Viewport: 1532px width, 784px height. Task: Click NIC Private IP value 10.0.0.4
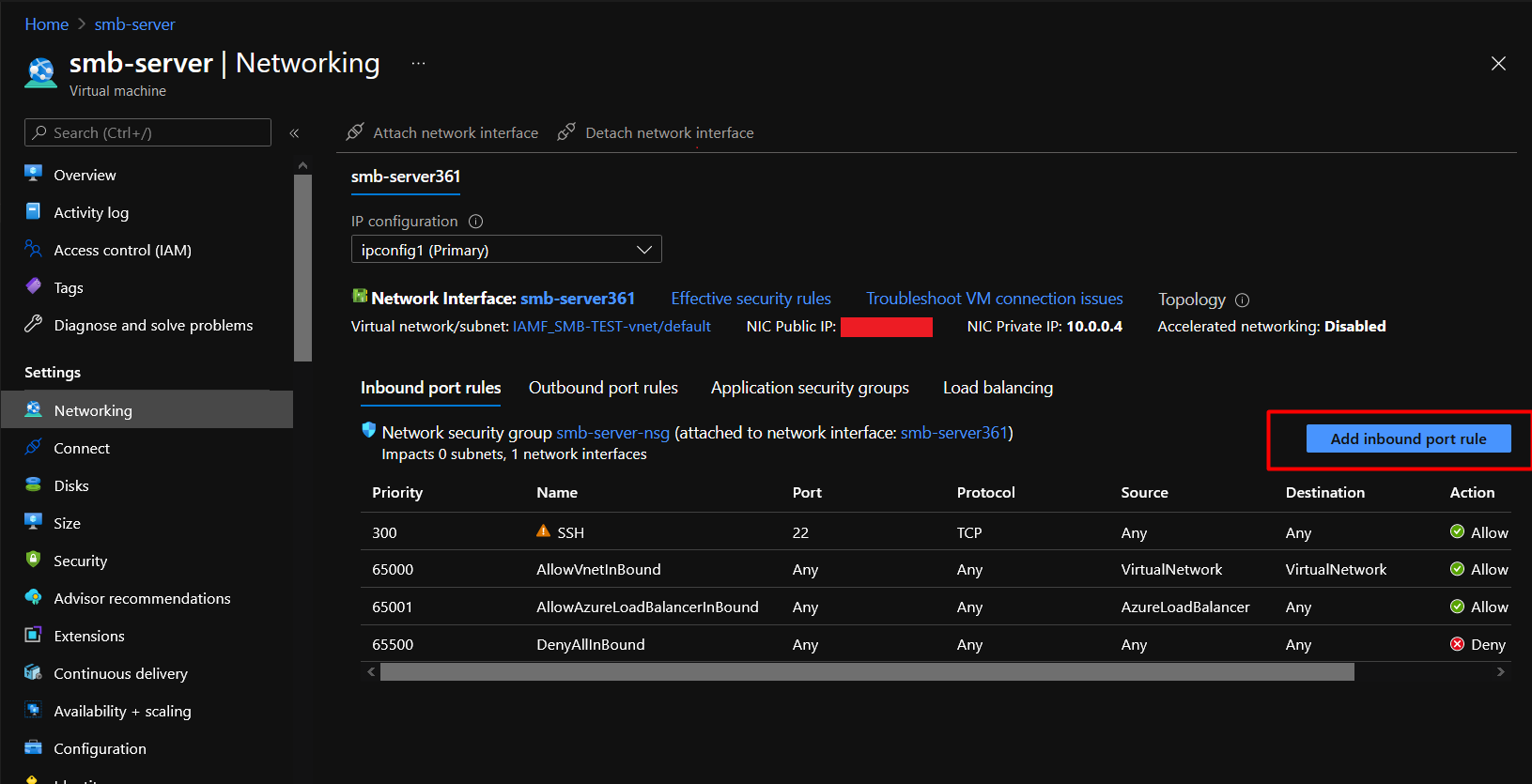[1094, 327]
